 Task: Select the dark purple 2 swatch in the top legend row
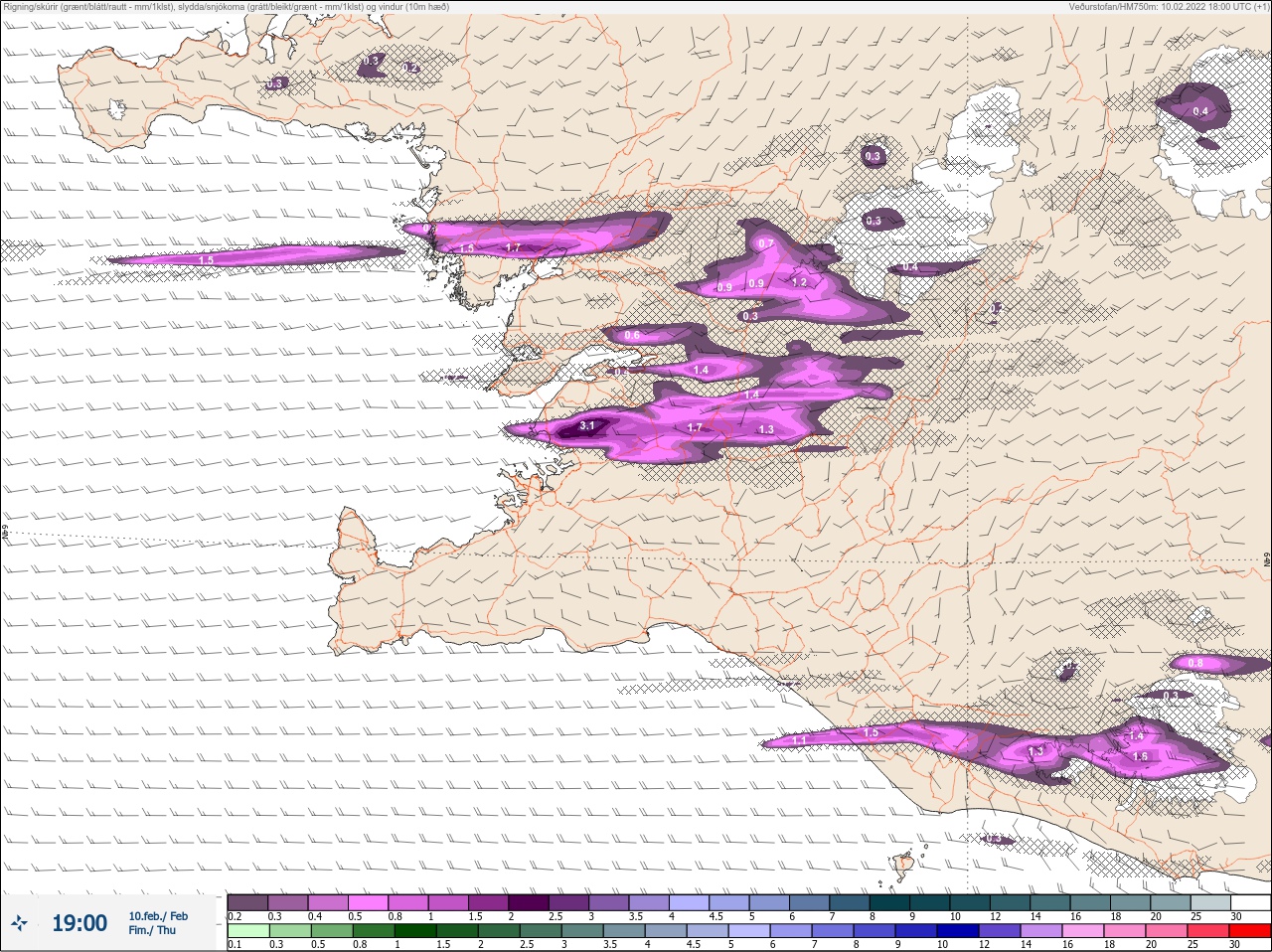529,902
